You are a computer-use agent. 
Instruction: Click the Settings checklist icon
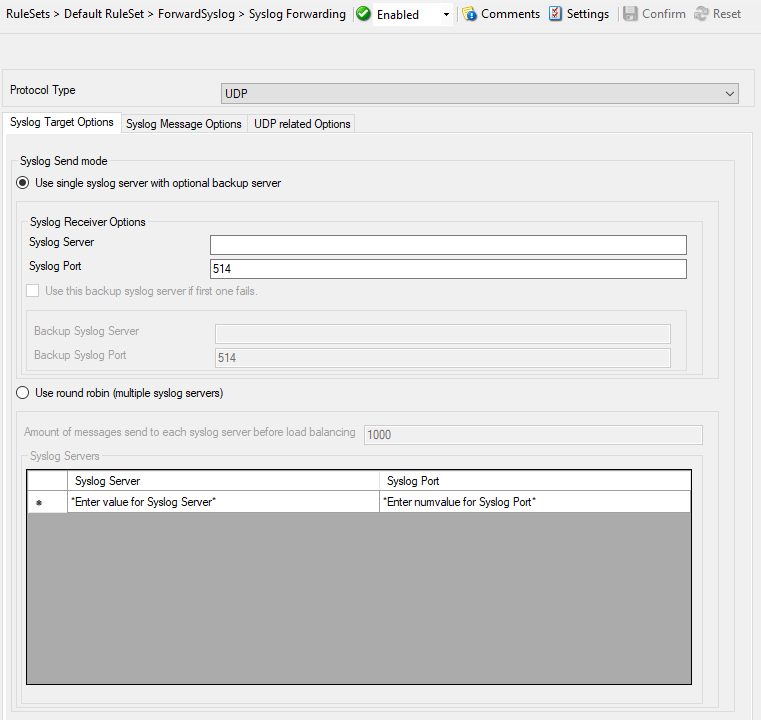point(556,14)
